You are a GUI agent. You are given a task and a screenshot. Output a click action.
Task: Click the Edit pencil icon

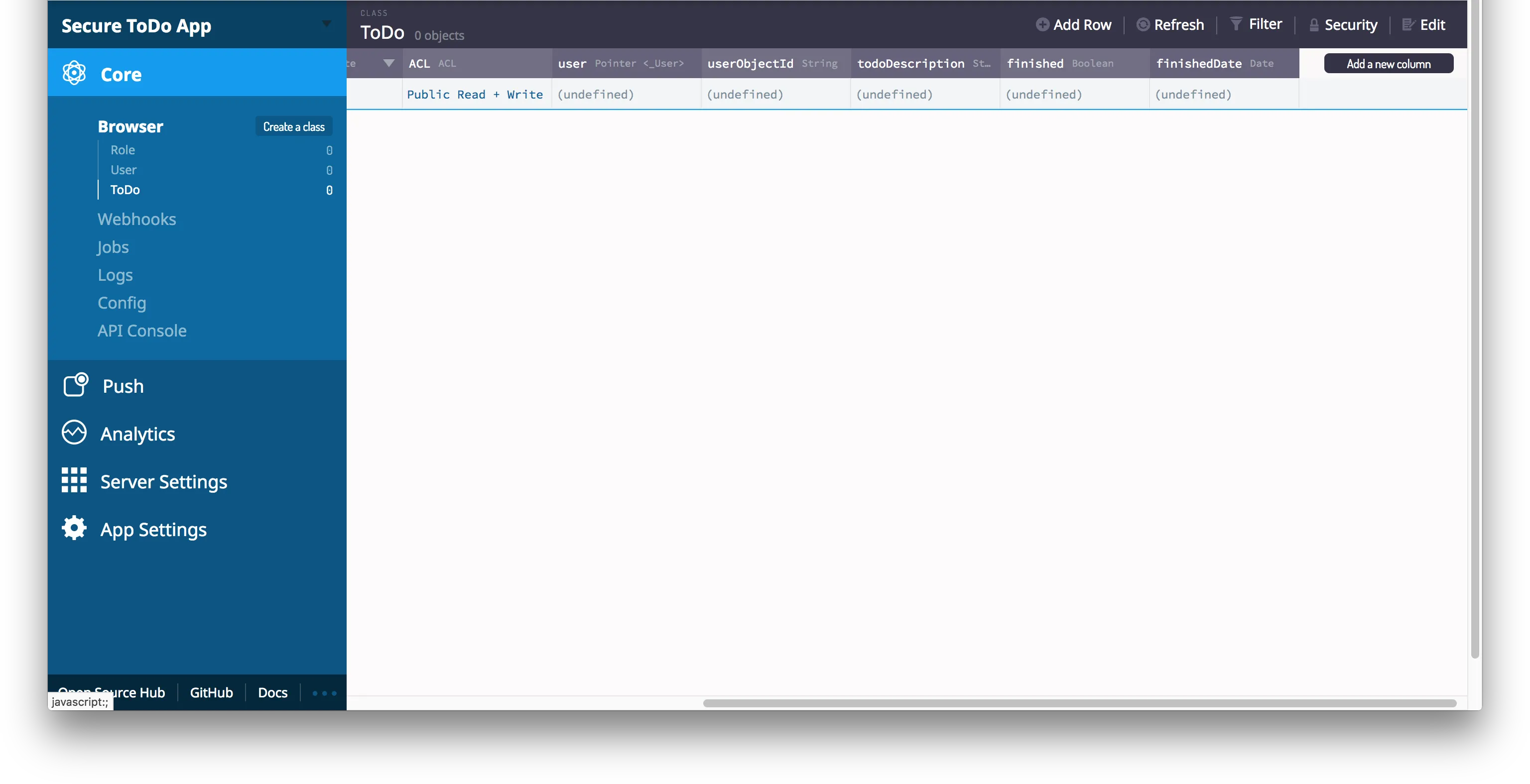tap(1408, 24)
